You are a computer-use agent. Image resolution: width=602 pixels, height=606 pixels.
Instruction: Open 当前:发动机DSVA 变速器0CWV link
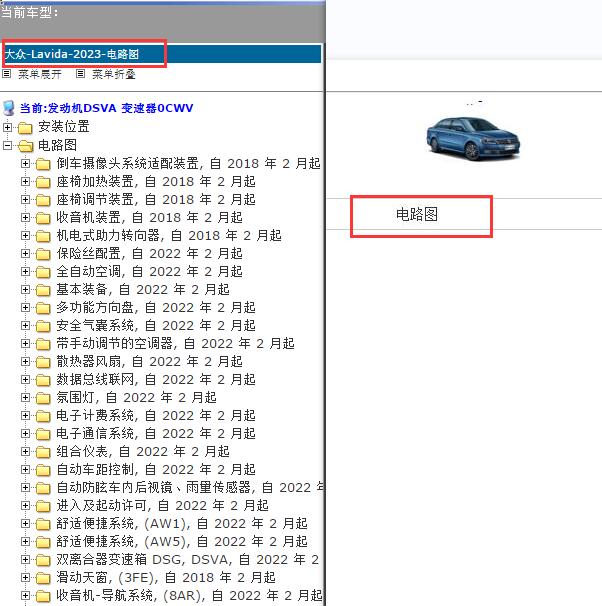point(106,108)
